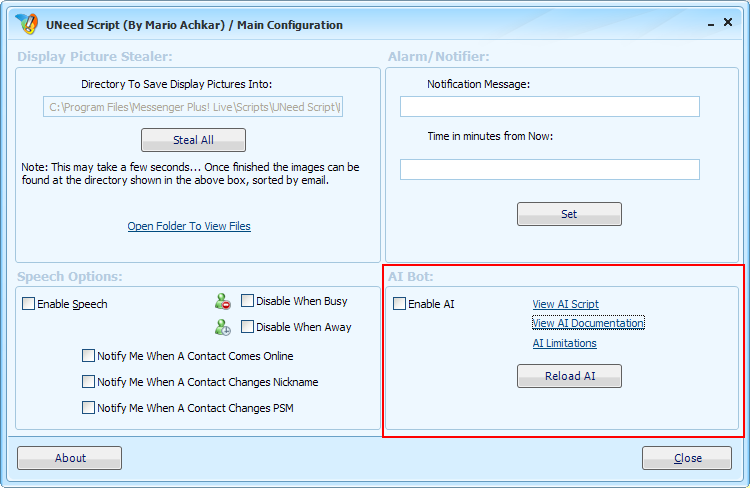Viewport: 750px width, 488px height.
Task: Enable the Enable Speech checkbox
Action: (28, 304)
